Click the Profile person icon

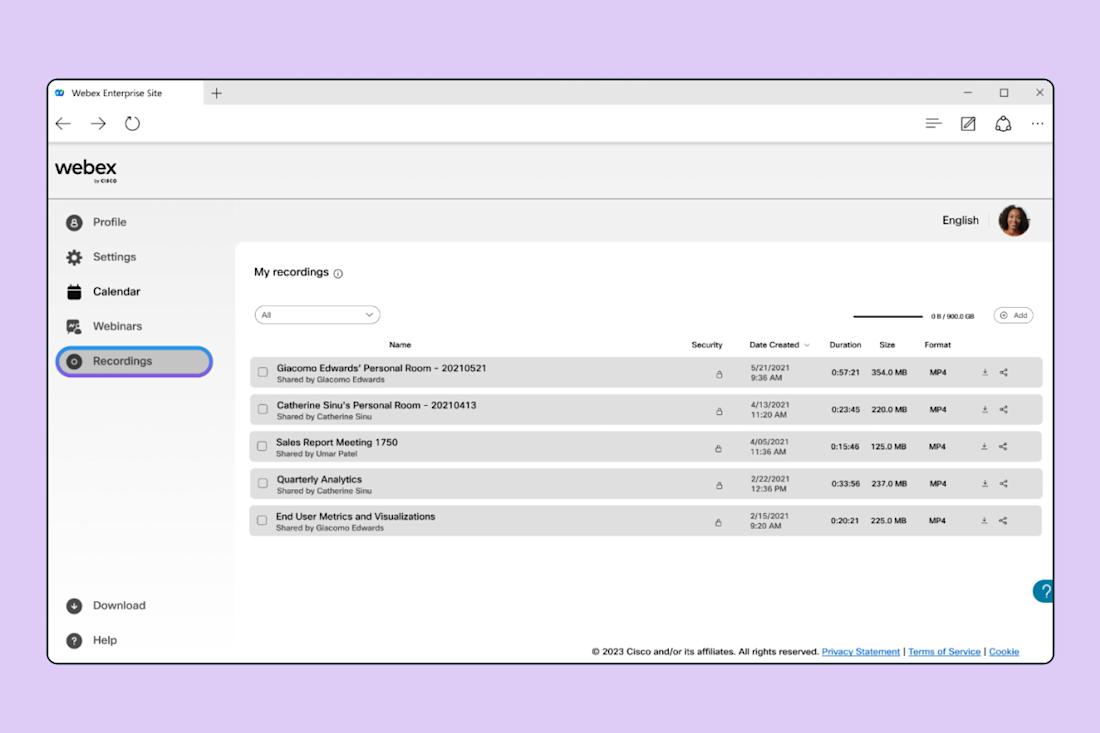point(74,223)
